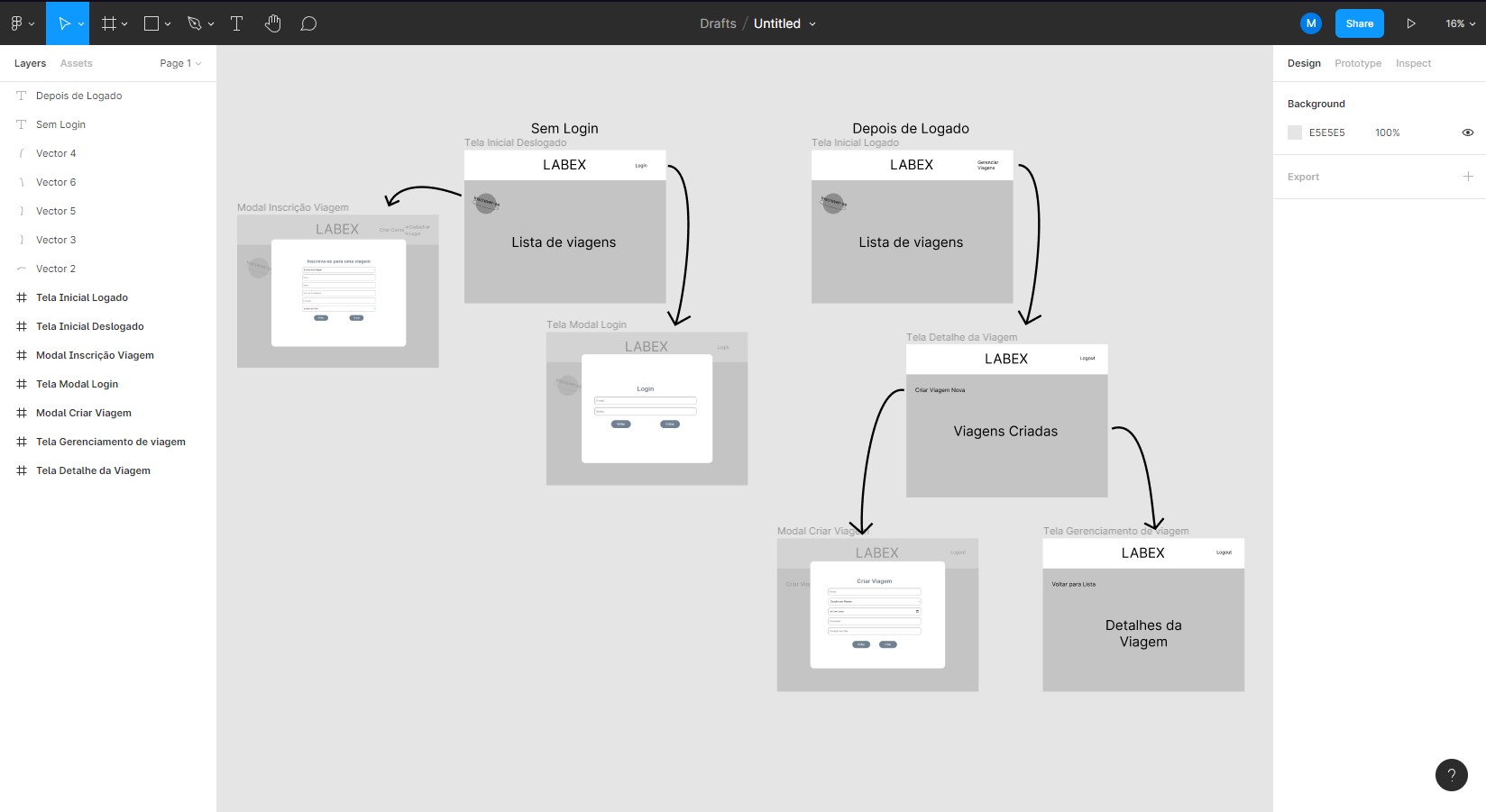Select the Frame tool
Image resolution: width=1486 pixels, height=812 pixels.
tap(109, 23)
